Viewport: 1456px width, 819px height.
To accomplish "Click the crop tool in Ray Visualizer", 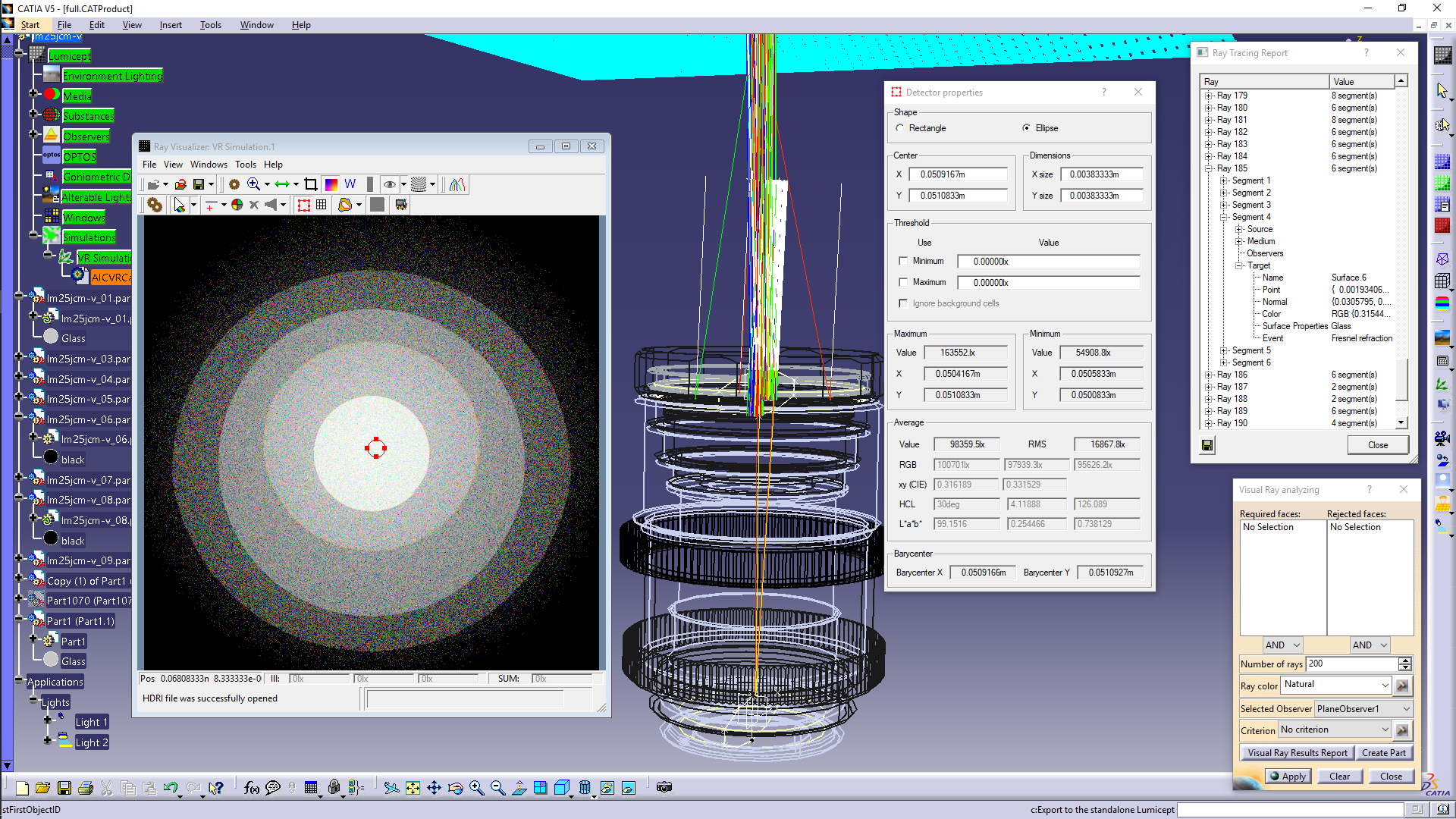I will pos(311,184).
